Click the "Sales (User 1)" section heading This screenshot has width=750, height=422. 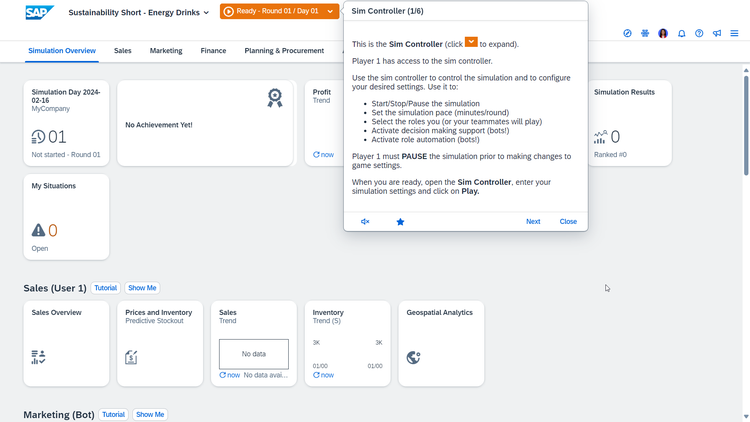(55, 288)
